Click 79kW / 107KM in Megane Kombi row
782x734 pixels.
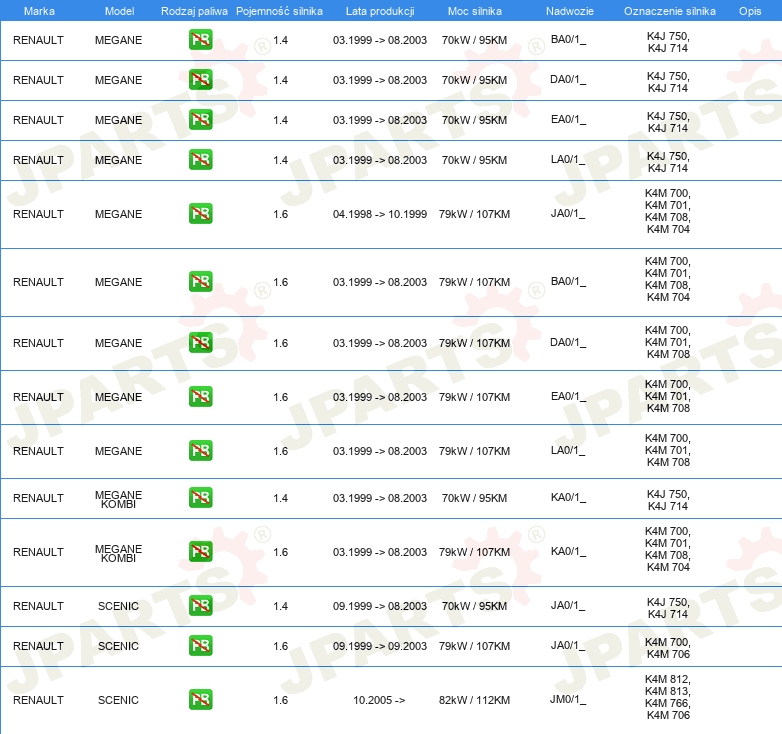tap(474, 552)
